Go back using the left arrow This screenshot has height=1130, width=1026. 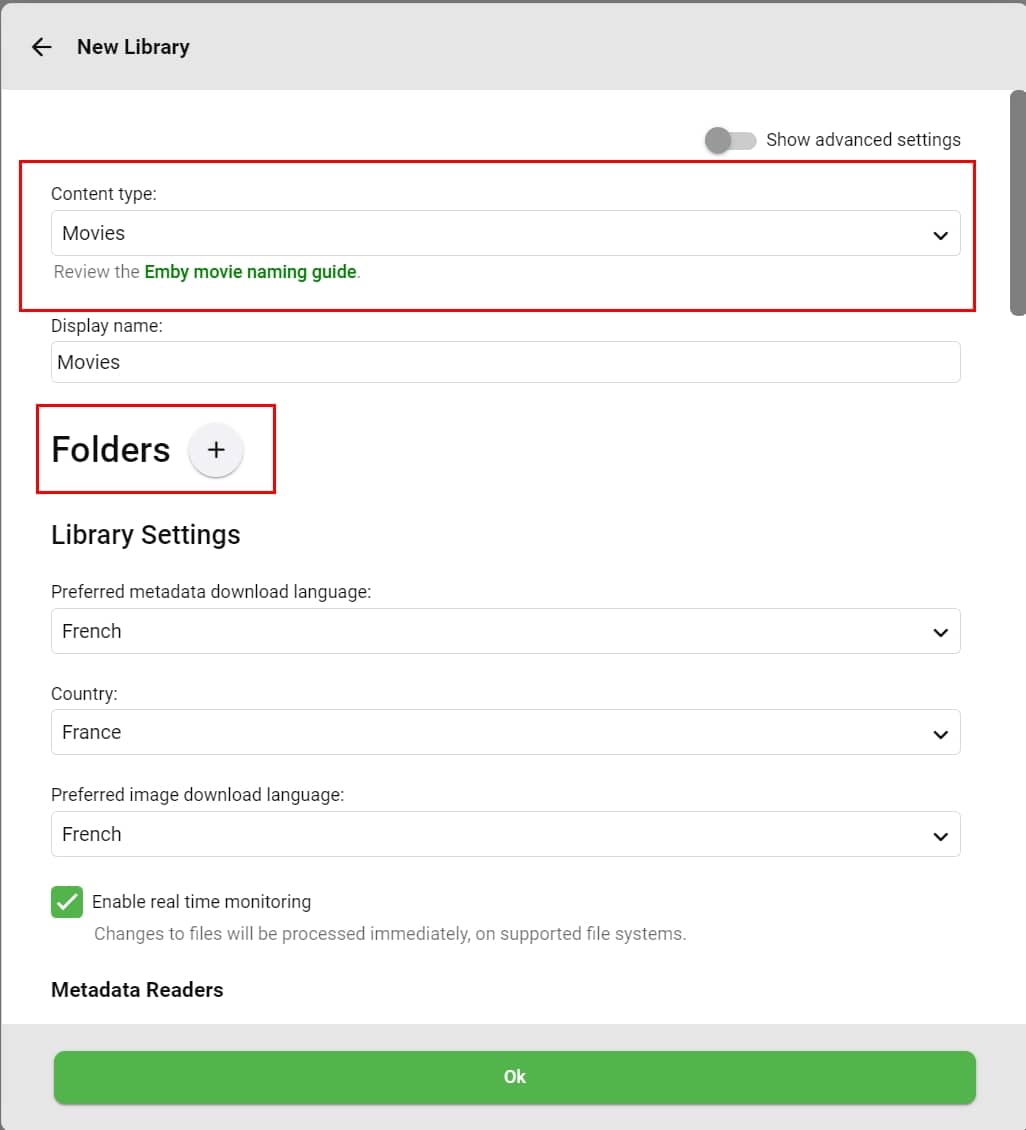tap(41, 47)
